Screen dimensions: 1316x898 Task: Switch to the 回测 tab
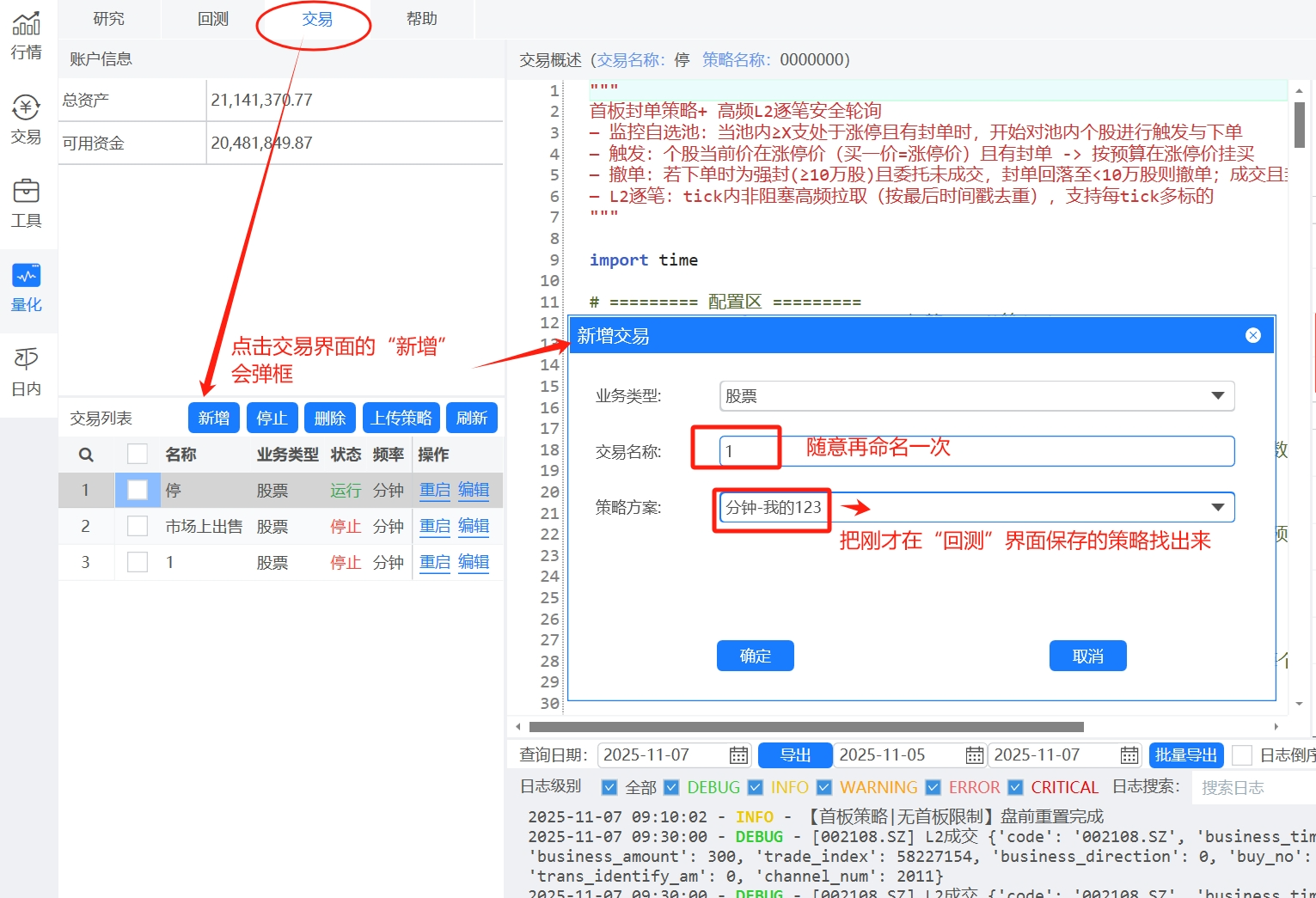[x=212, y=19]
